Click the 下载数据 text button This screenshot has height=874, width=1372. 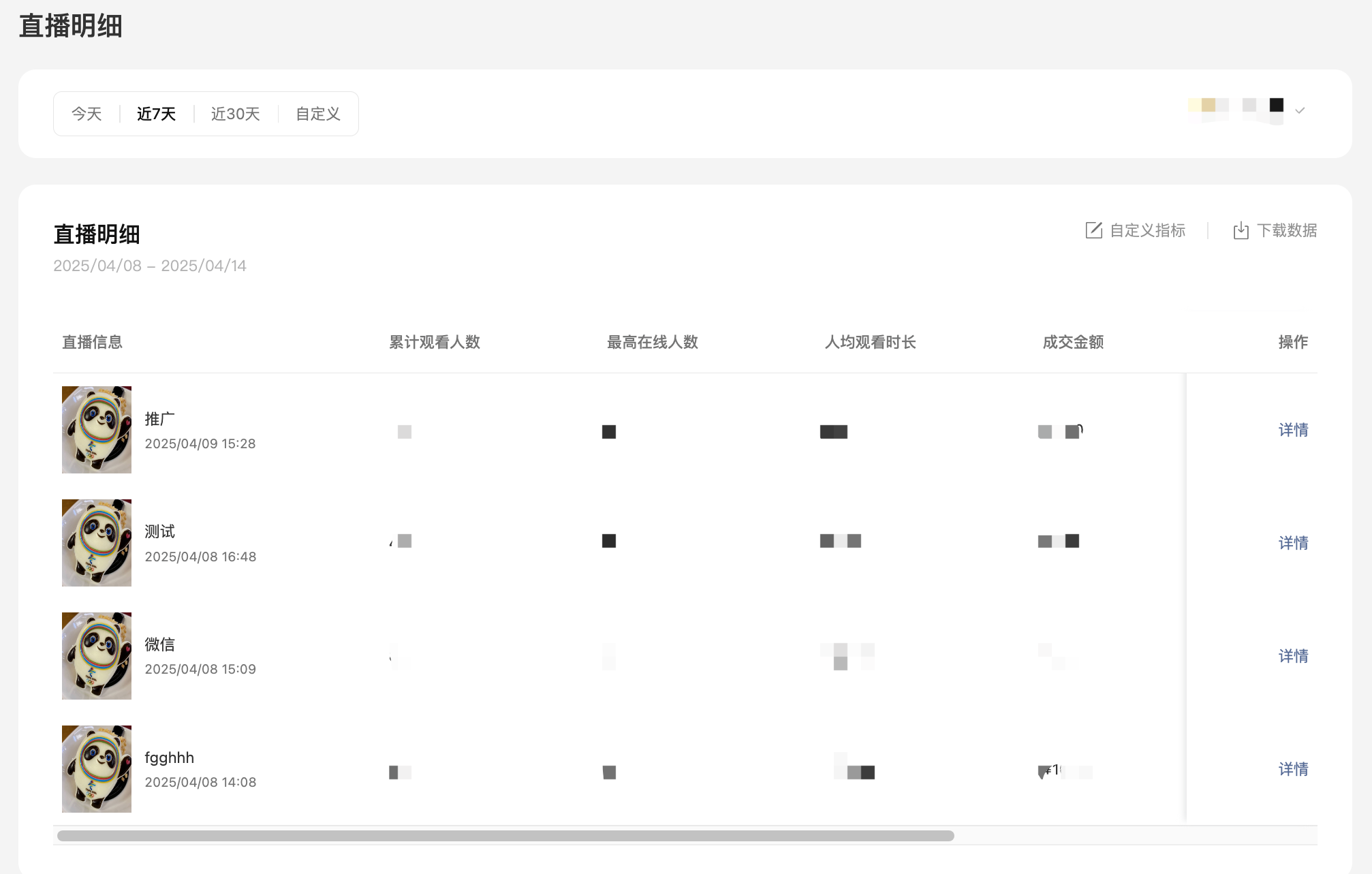pos(1286,230)
